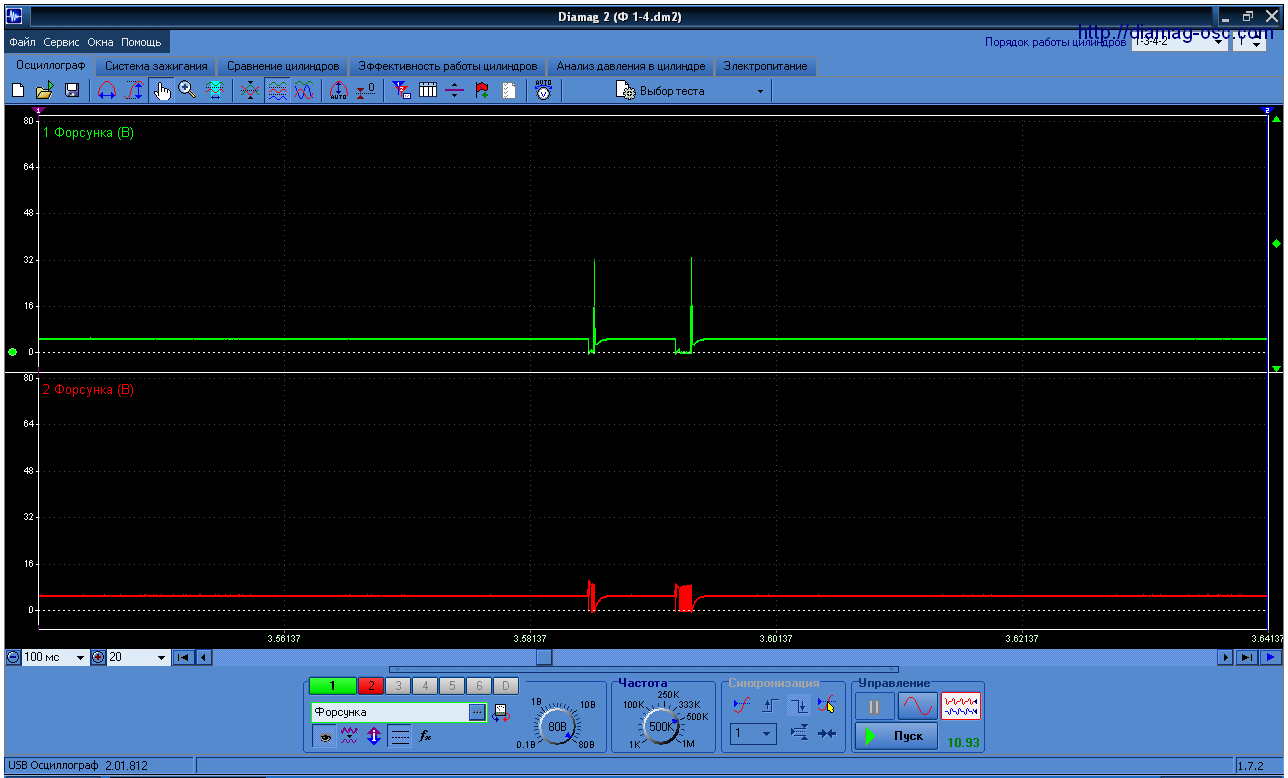Switch to the Система зажигания tab
1288x778 pixels.
click(156, 66)
